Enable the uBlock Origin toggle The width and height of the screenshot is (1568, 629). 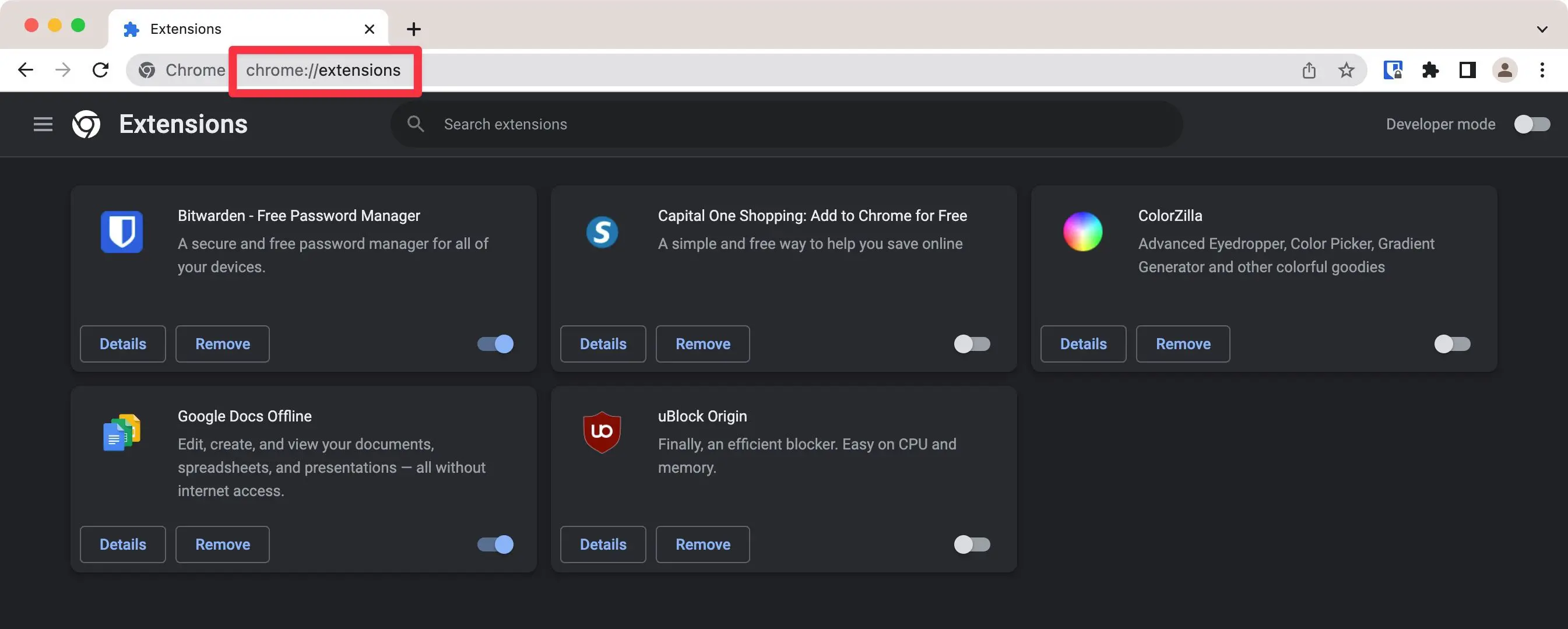click(x=972, y=544)
